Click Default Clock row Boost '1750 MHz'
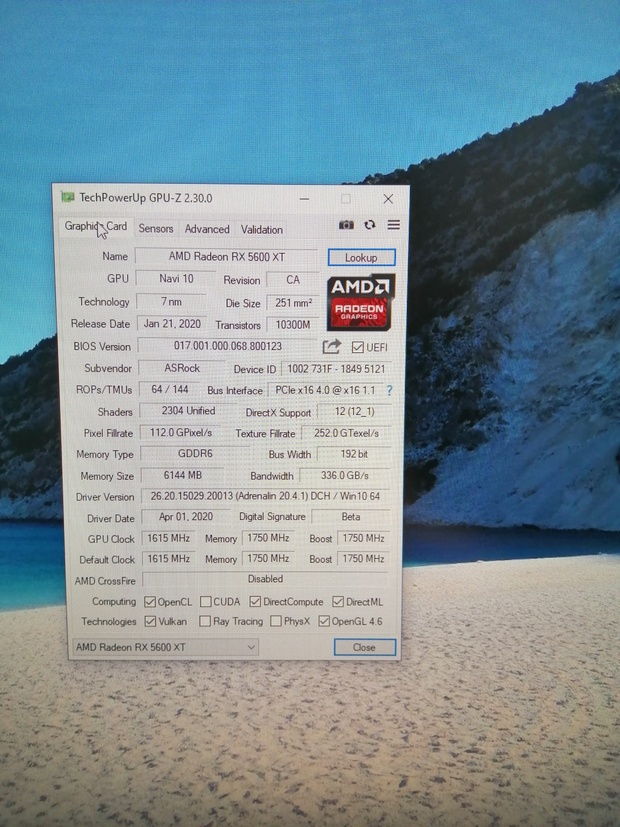This screenshot has height=827, width=620. [x=363, y=559]
